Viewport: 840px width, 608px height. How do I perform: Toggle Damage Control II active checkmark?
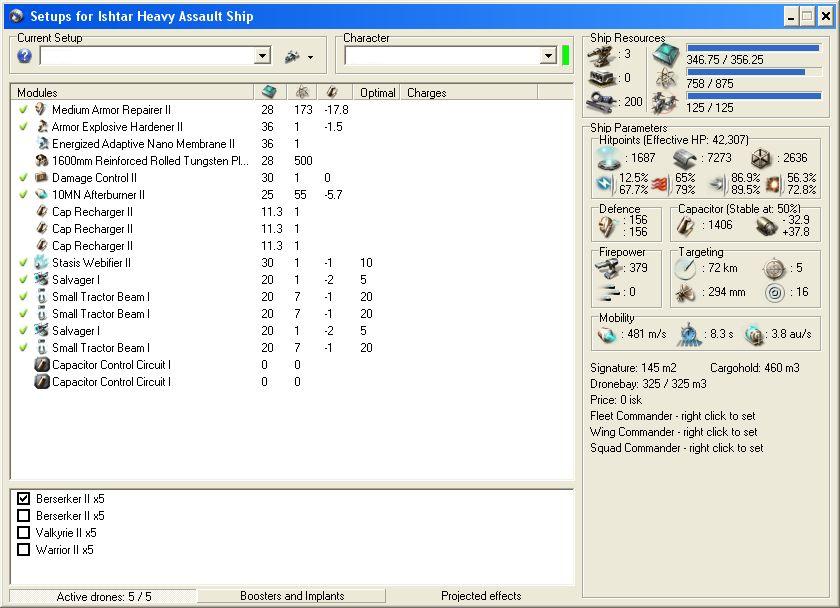point(23,177)
